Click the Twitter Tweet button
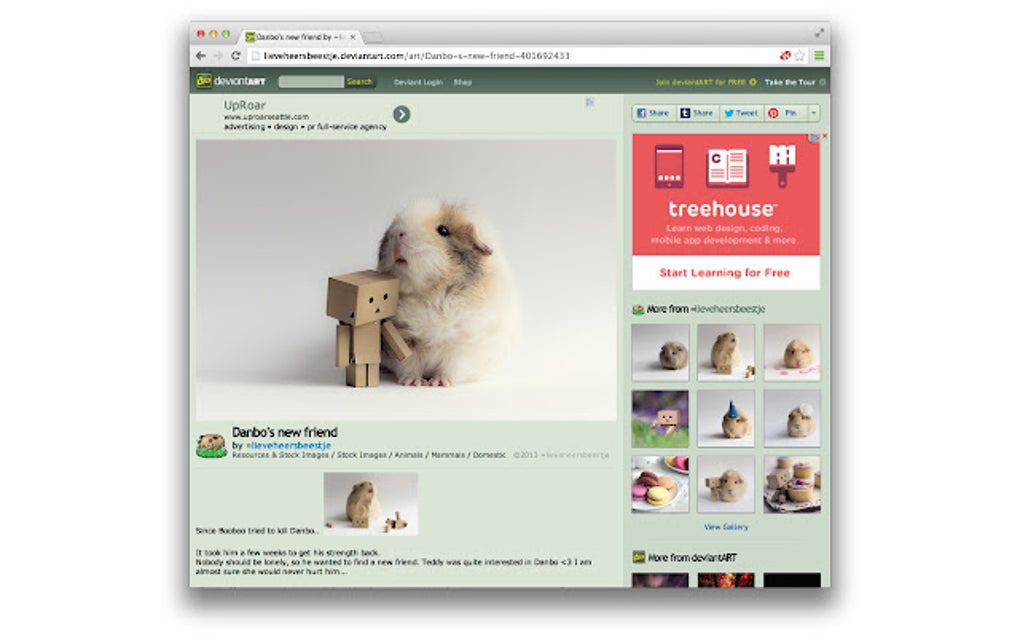The height and width of the screenshot is (638, 1020). pos(741,113)
